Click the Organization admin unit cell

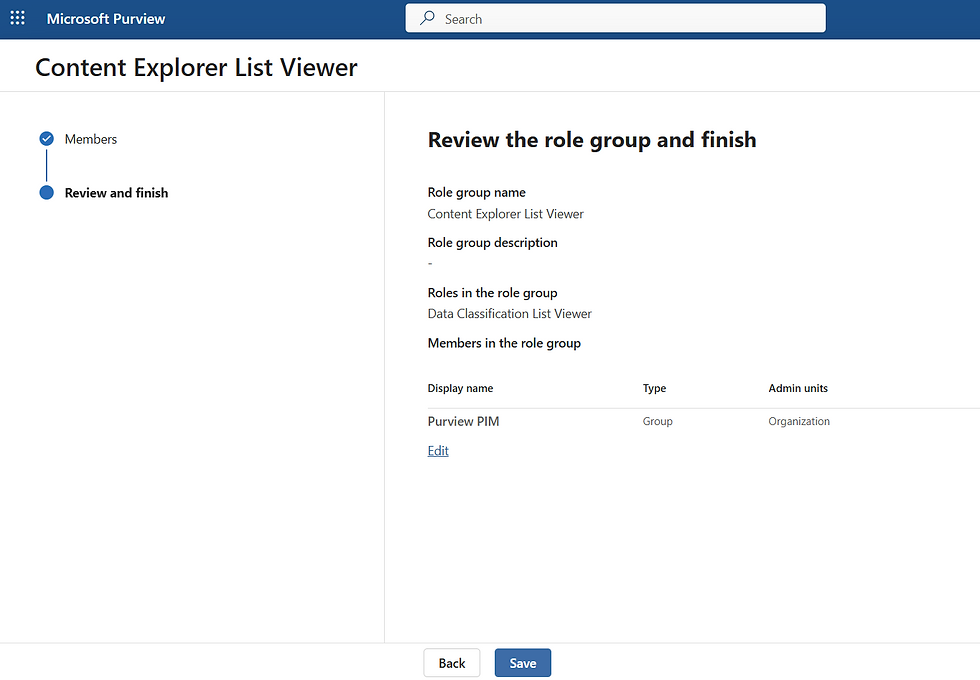(x=799, y=421)
